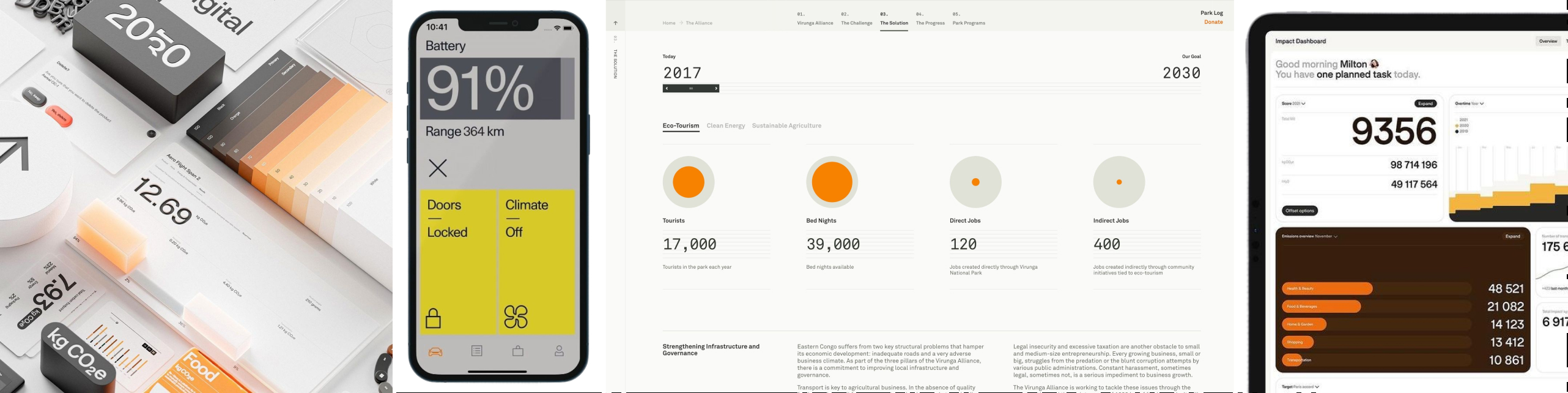Switch to the Clean Energy tab
This screenshot has width=1568, height=393.
[x=726, y=126]
